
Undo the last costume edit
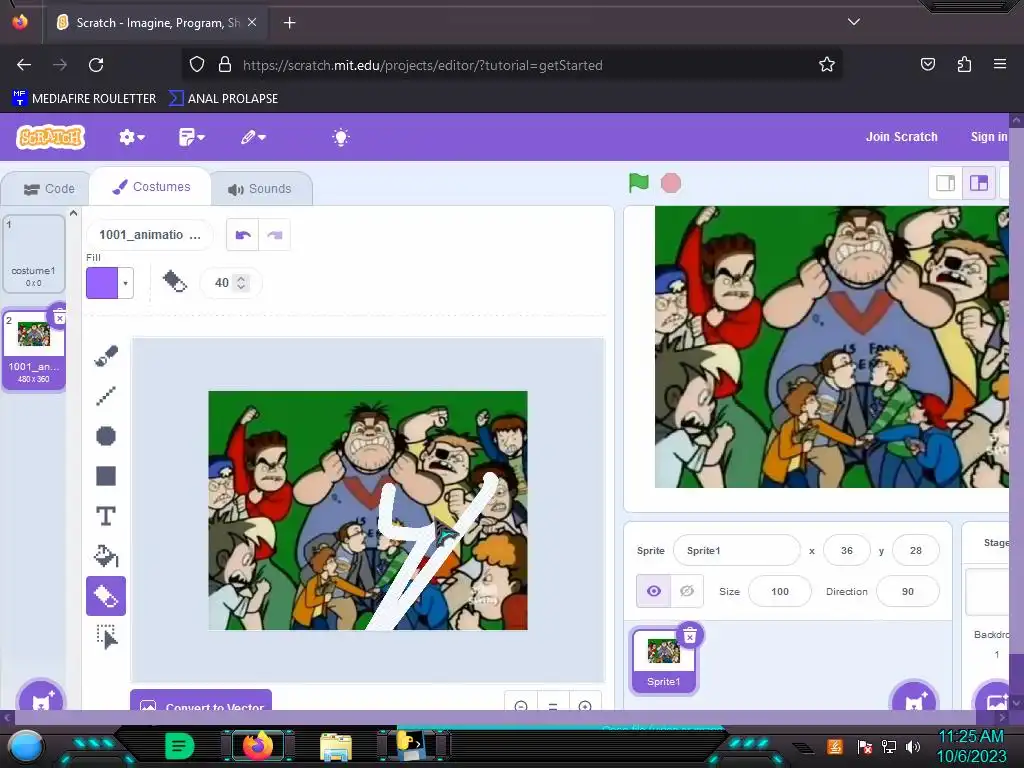(243, 235)
